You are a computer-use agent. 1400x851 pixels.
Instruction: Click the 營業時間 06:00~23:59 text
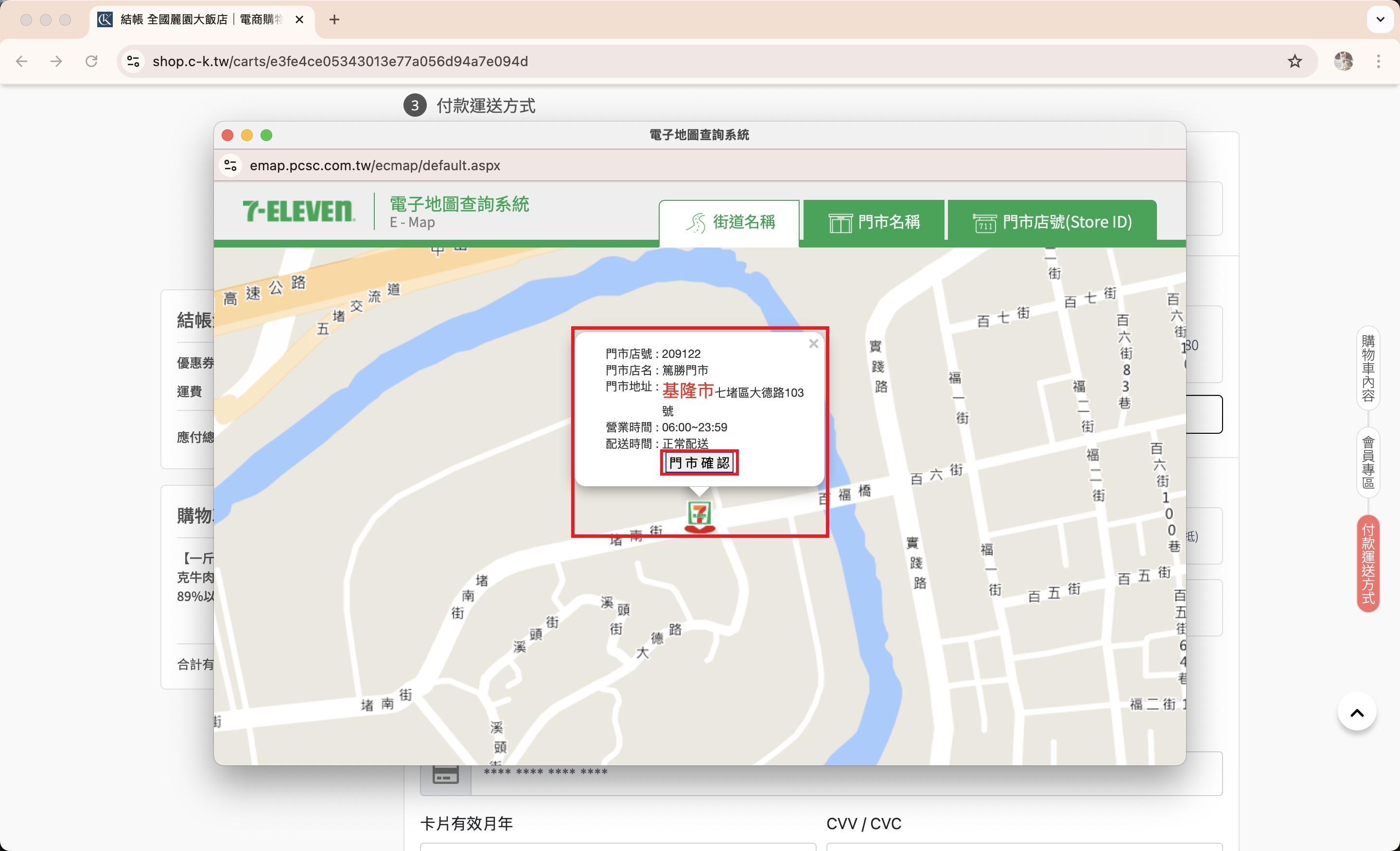click(x=666, y=427)
